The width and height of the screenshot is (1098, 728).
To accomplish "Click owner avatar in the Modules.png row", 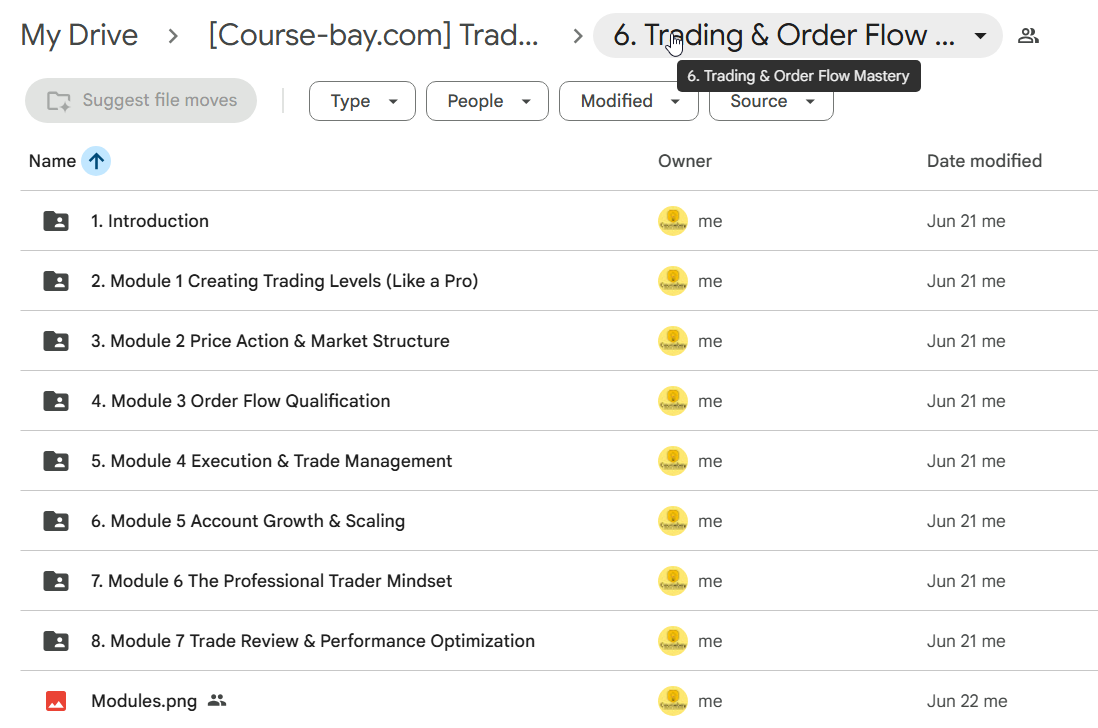I will (x=673, y=701).
